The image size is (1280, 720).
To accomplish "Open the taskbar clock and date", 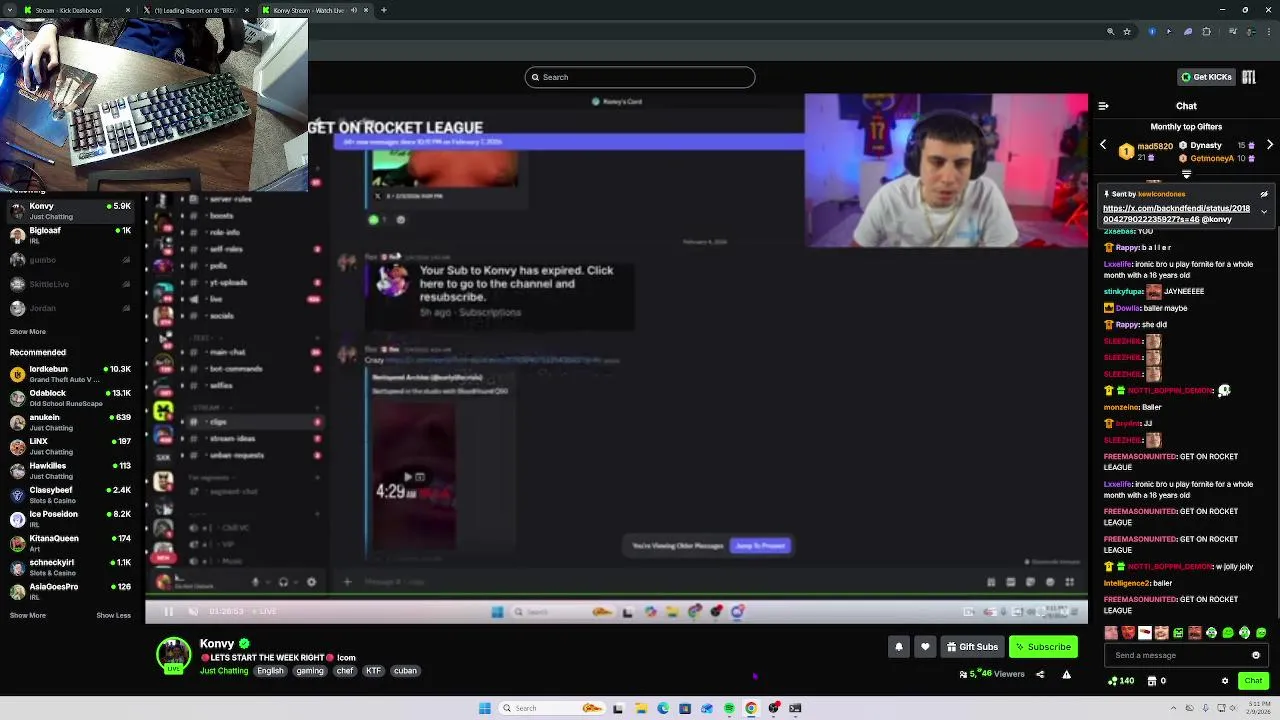I will 1256,708.
